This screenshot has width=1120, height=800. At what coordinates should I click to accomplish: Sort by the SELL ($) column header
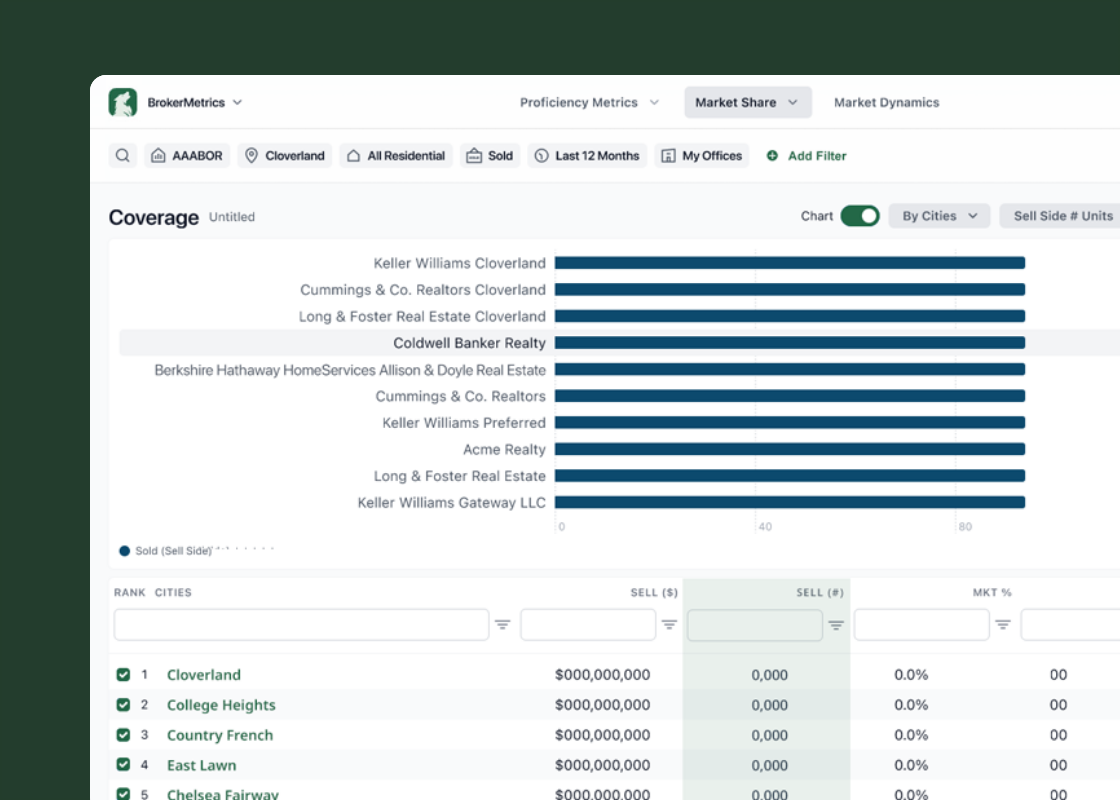point(654,592)
